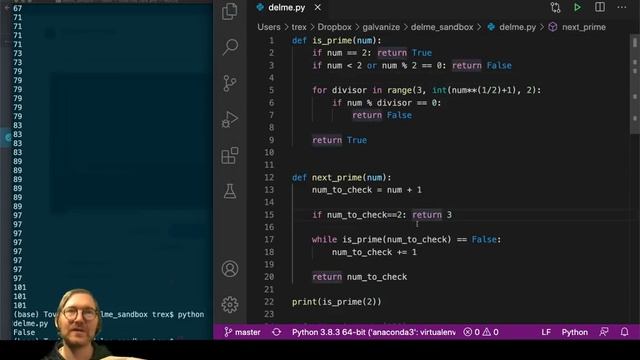Click the editor vertical scrollbar minimap

pyautogui.click(x=635, y=84)
